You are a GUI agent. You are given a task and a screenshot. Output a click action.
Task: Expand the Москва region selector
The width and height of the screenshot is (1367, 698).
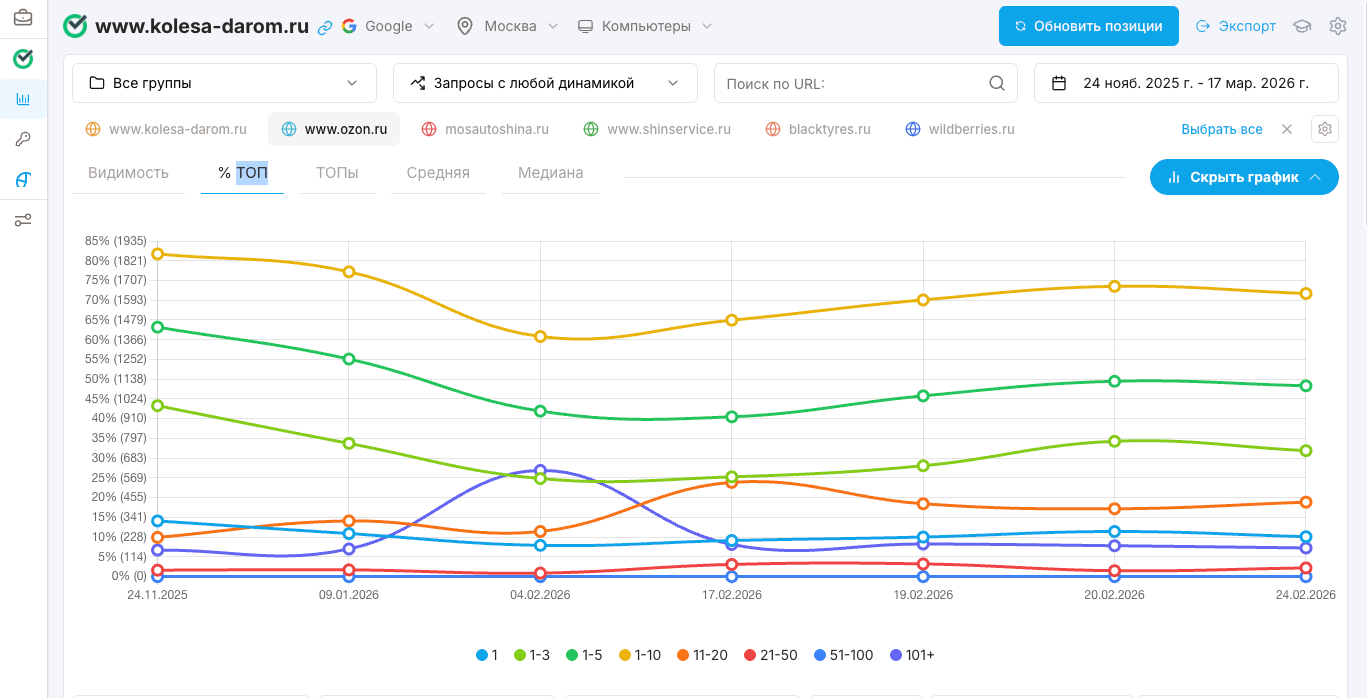click(508, 26)
